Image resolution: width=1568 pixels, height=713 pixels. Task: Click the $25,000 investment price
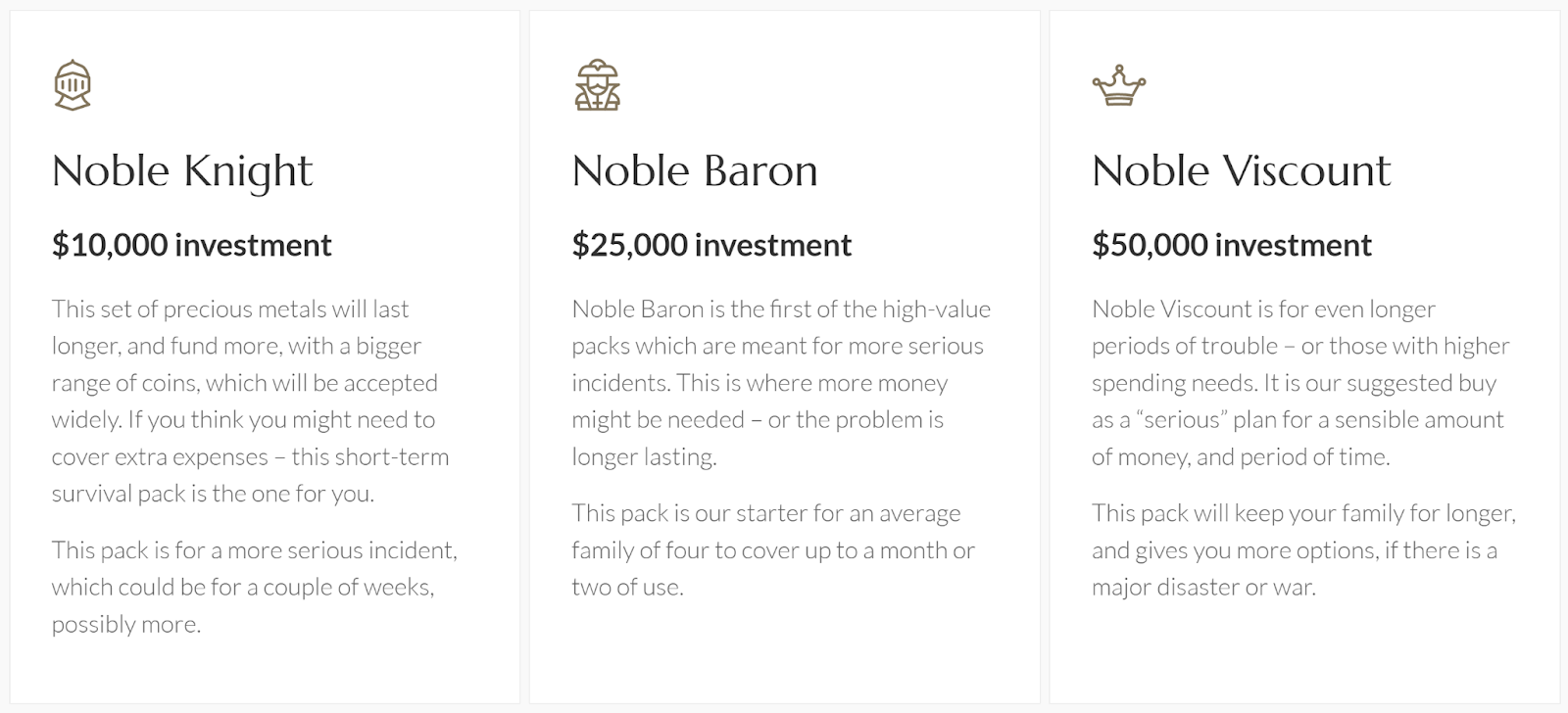click(x=711, y=245)
